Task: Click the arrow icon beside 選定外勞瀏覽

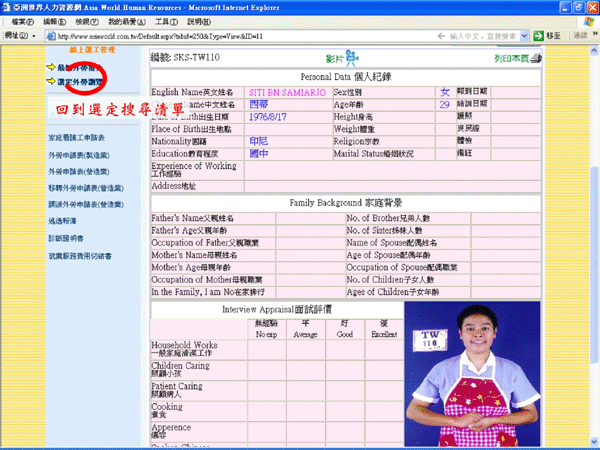Action: click(x=50, y=80)
